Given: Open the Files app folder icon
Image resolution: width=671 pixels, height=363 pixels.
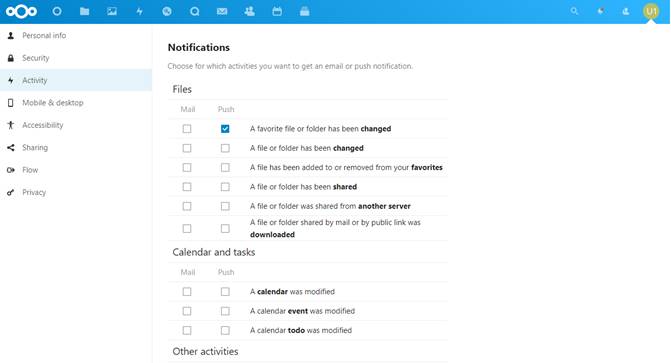Looking at the screenshot, I should click(x=84, y=12).
